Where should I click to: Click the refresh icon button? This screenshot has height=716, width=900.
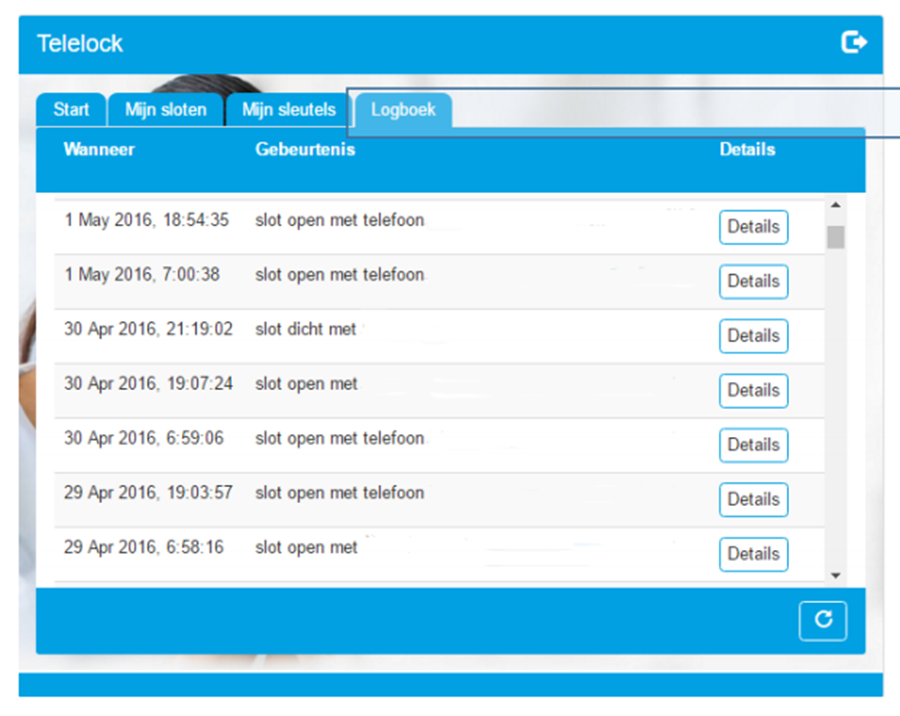823,620
